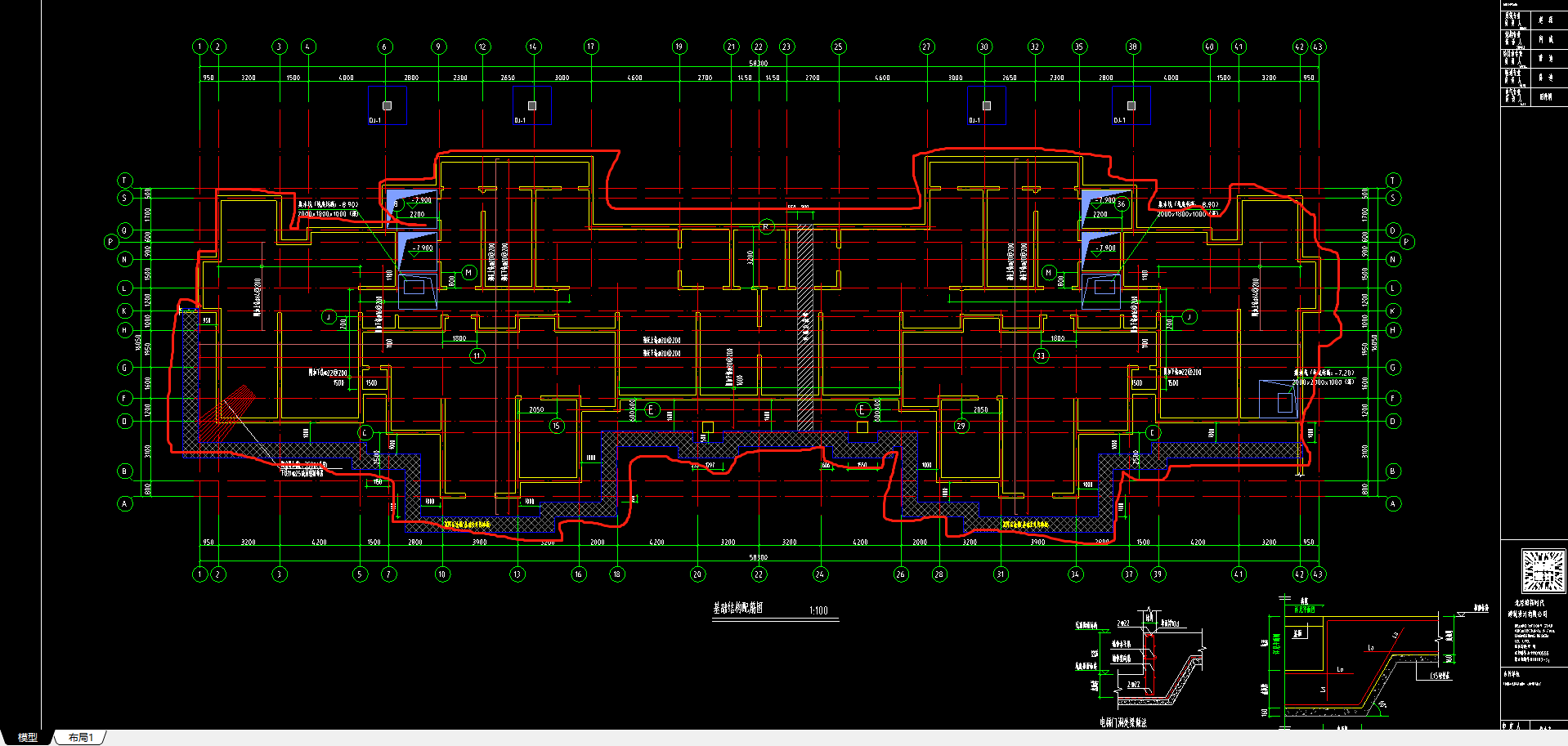Pick axis bubble 12 in the top row

(x=482, y=47)
